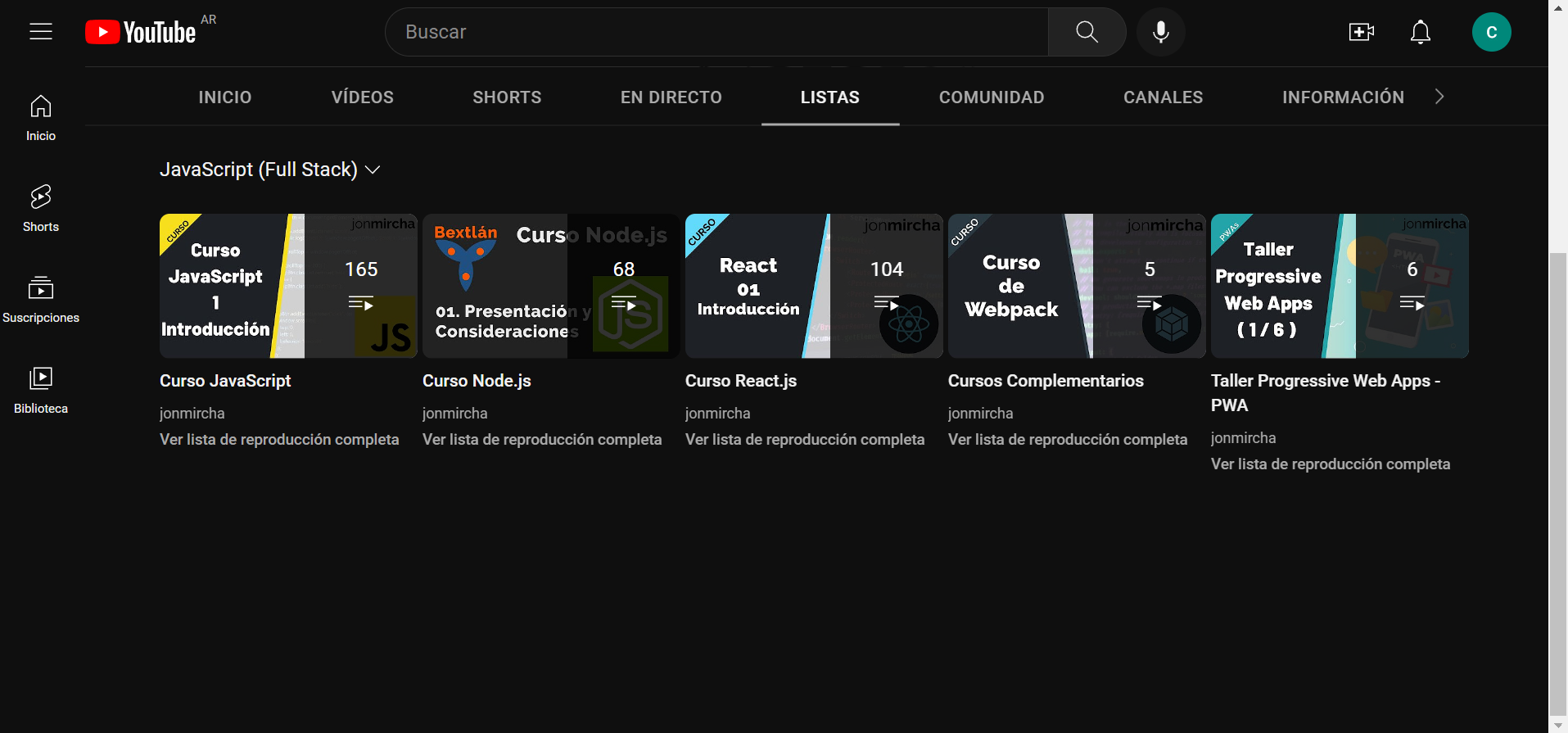The width and height of the screenshot is (1568, 733).
Task: Click the page vertical scrollbar thumb
Action: [x=1558, y=483]
